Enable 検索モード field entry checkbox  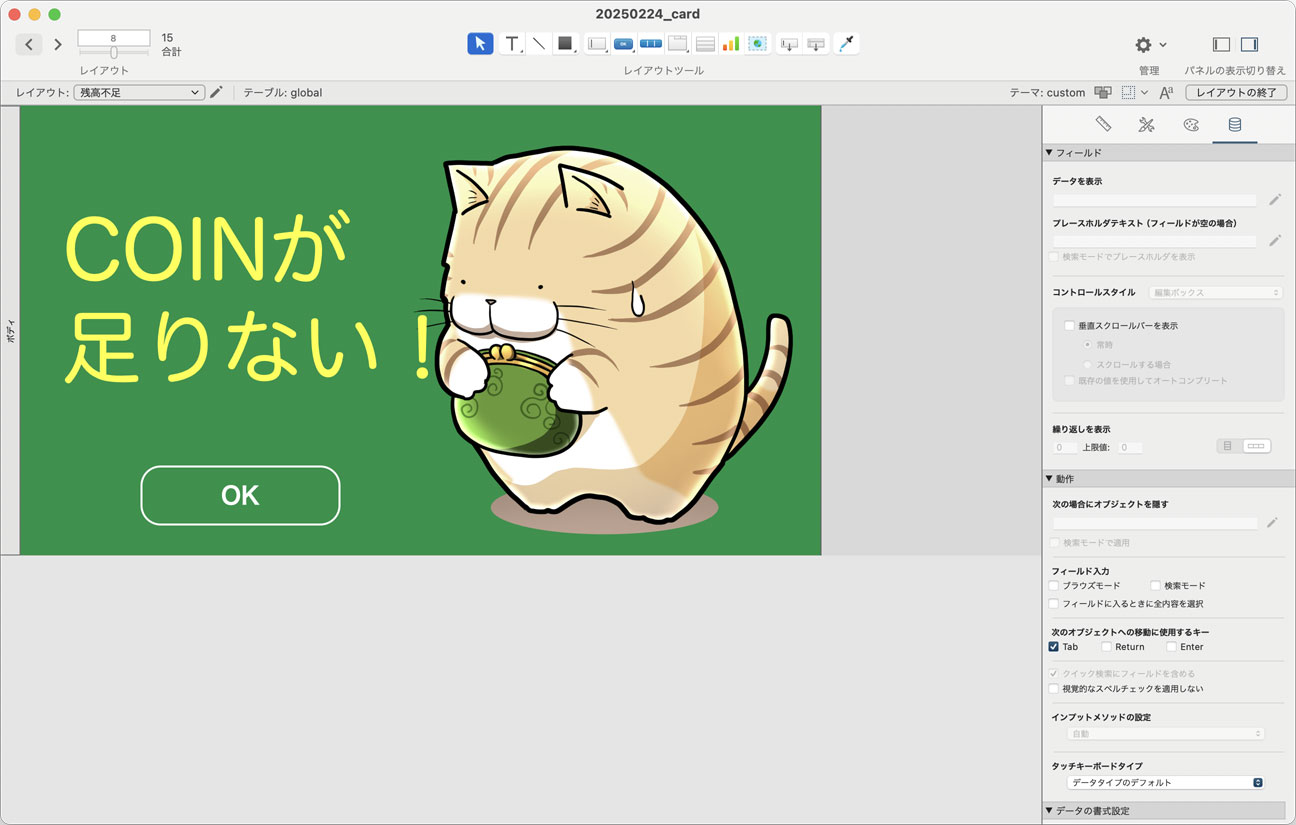pyautogui.click(x=1155, y=586)
